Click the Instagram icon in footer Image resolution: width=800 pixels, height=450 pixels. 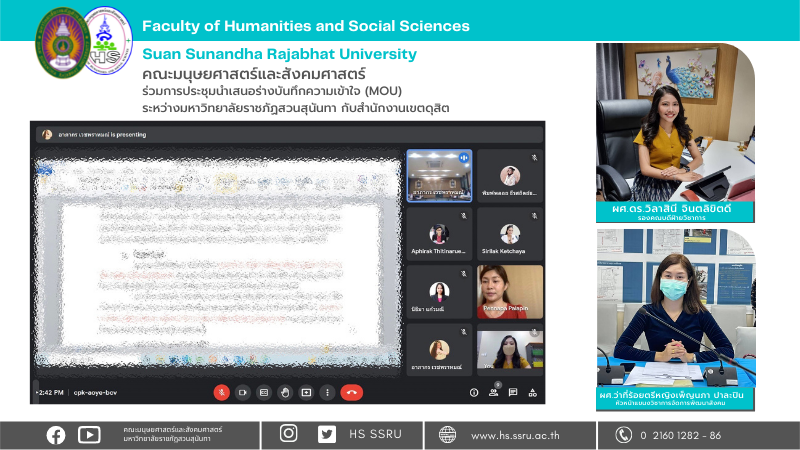[x=289, y=434]
